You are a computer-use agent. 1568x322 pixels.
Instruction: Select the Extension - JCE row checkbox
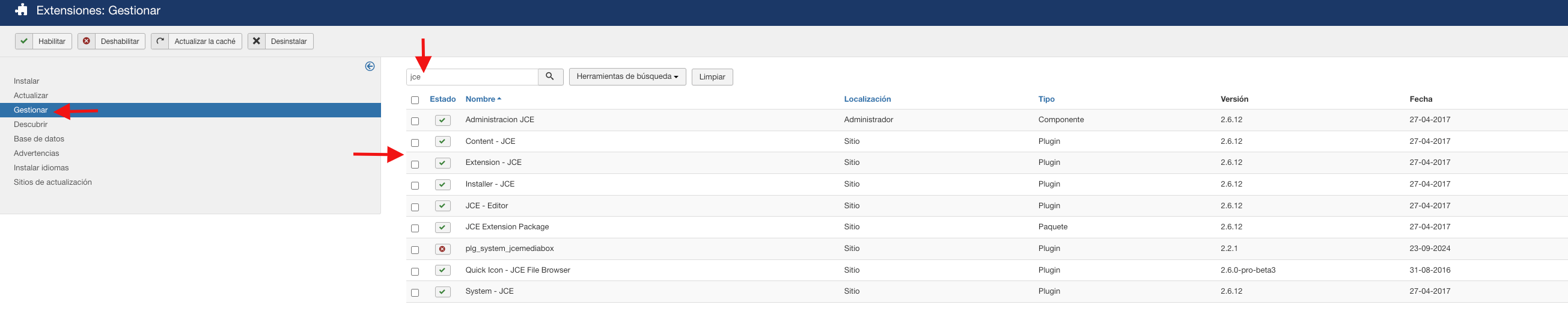click(x=415, y=164)
